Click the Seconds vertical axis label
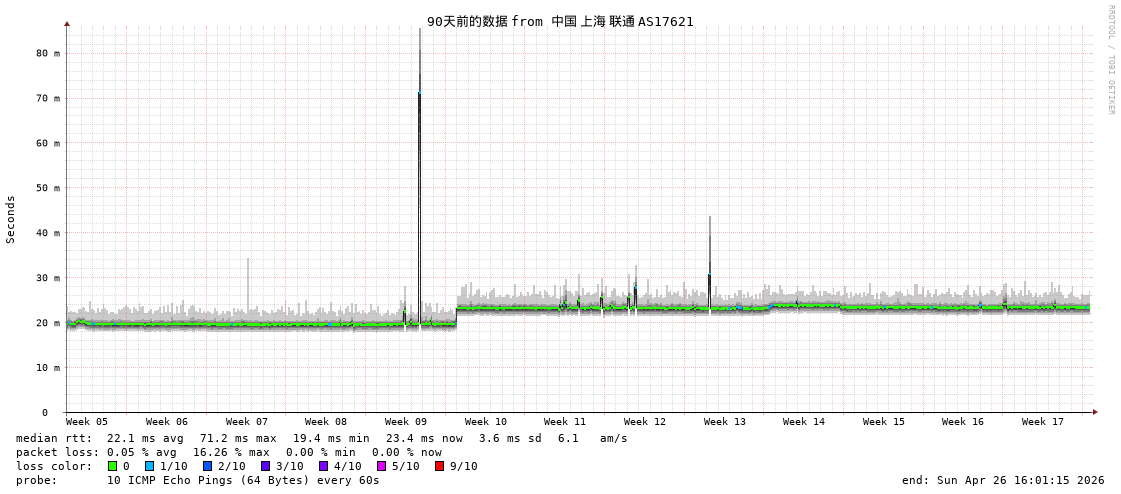This screenshot has width=1121, height=494. [11, 219]
